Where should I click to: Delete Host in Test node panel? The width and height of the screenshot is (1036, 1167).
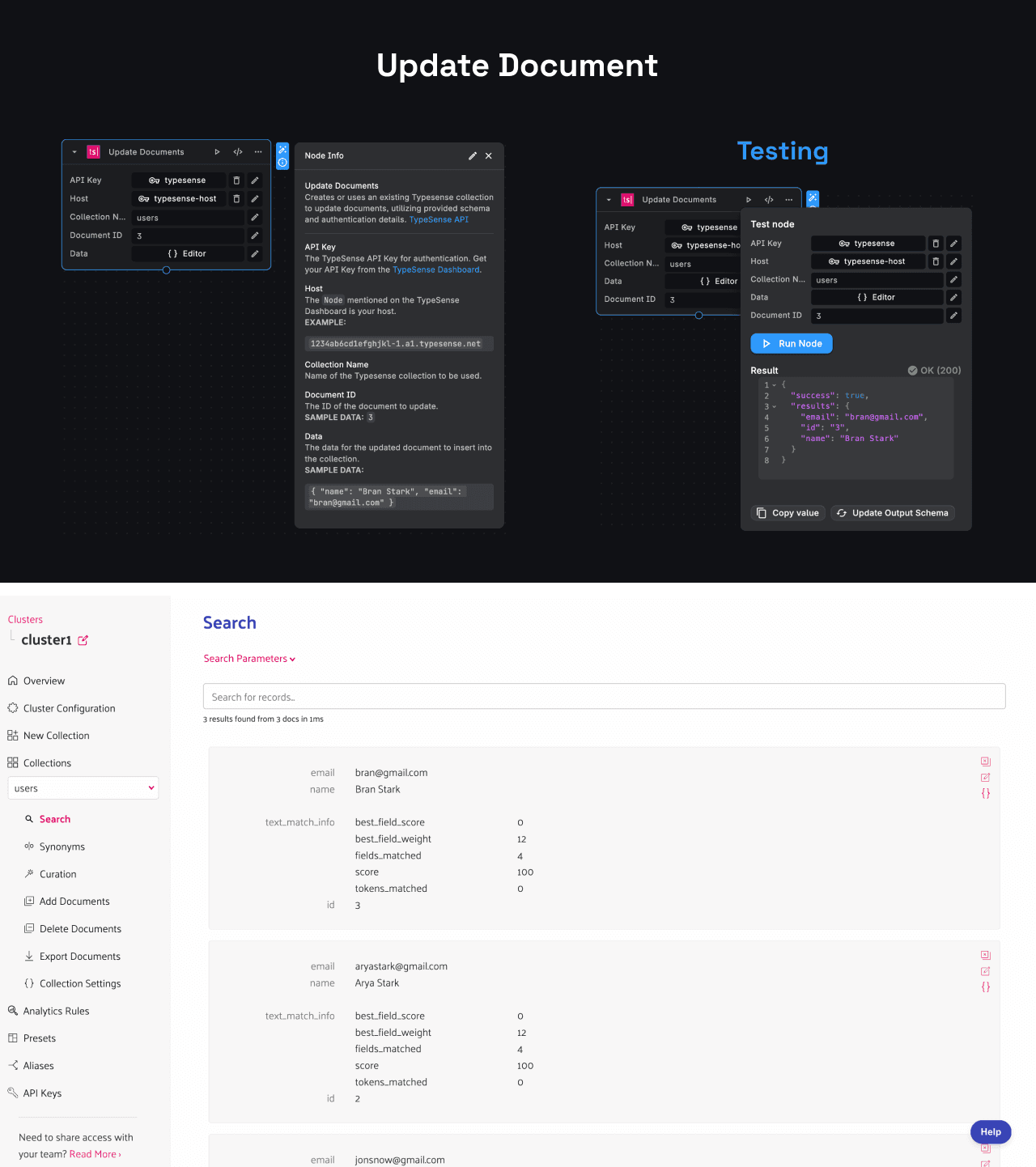[x=936, y=261]
